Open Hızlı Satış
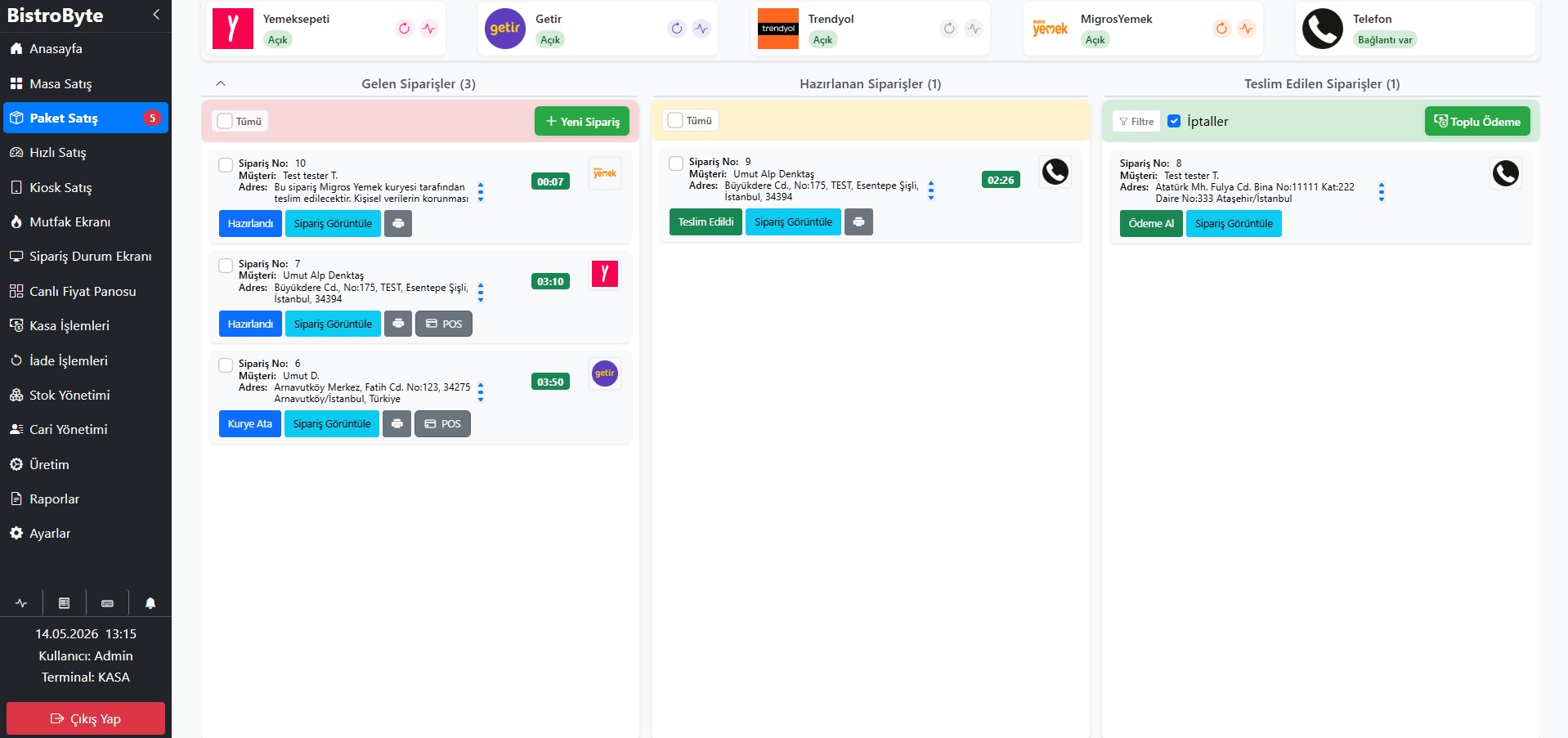This screenshot has height=738, width=1568. pyautogui.click(x=86, y=153)
